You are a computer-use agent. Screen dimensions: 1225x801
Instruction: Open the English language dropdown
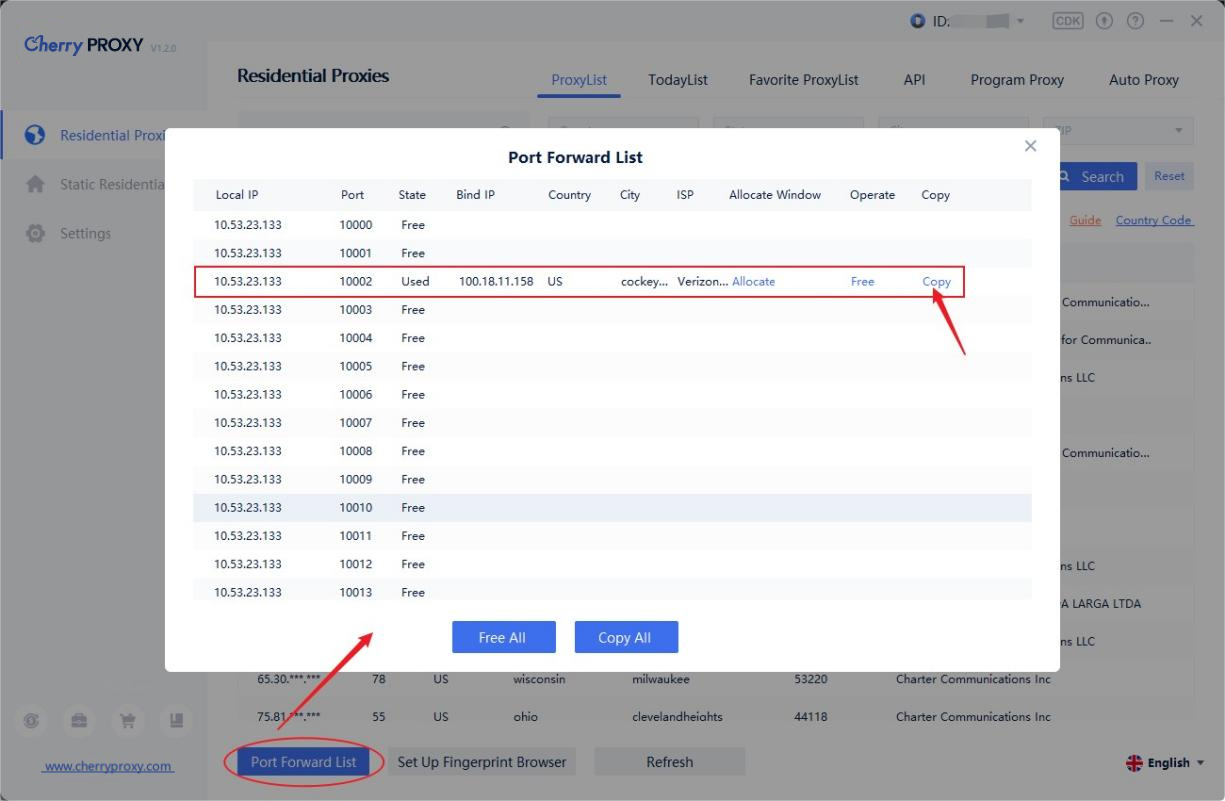point(1165,763)
